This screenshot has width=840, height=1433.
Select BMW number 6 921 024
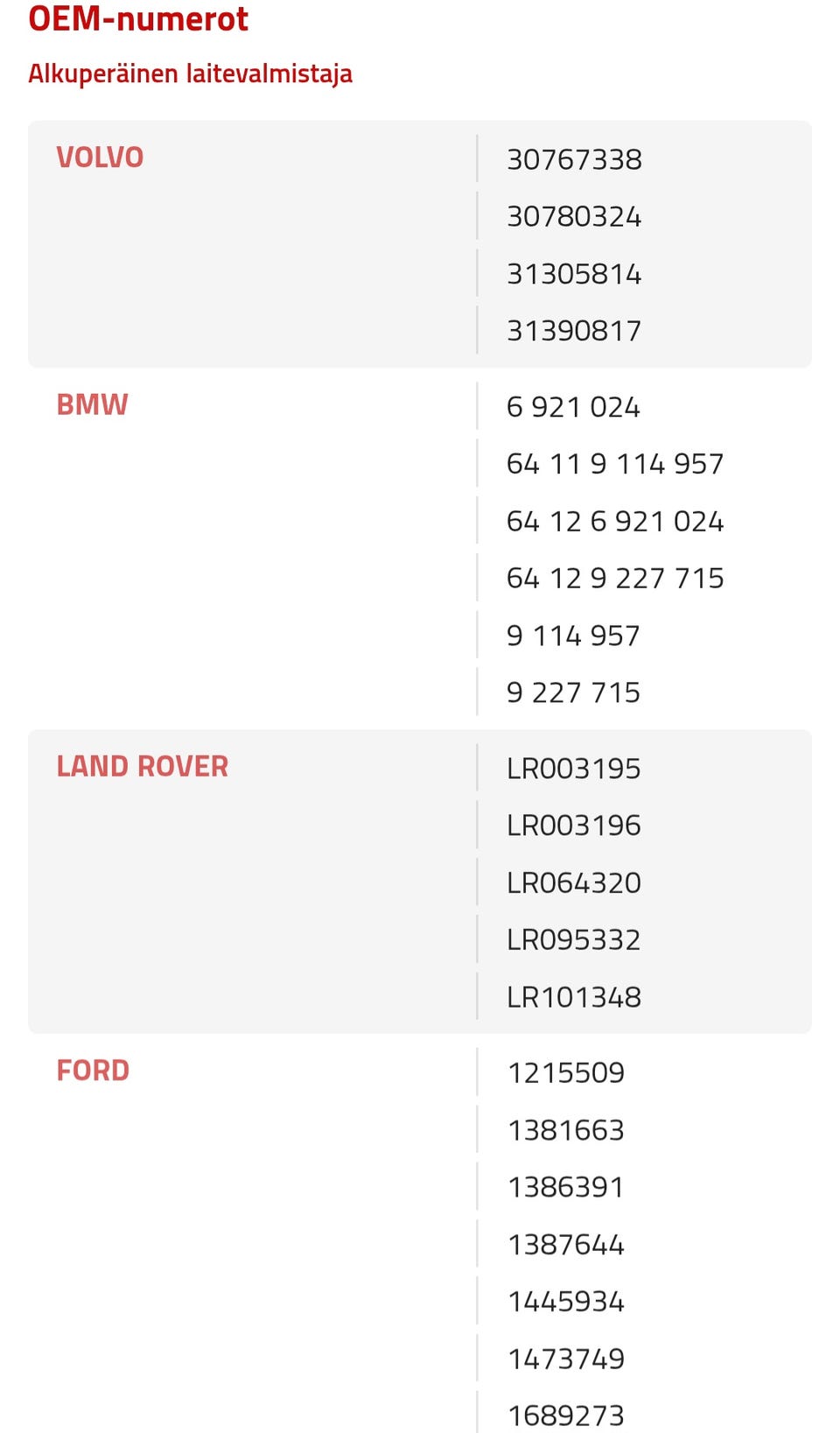(x=573, y=408)
